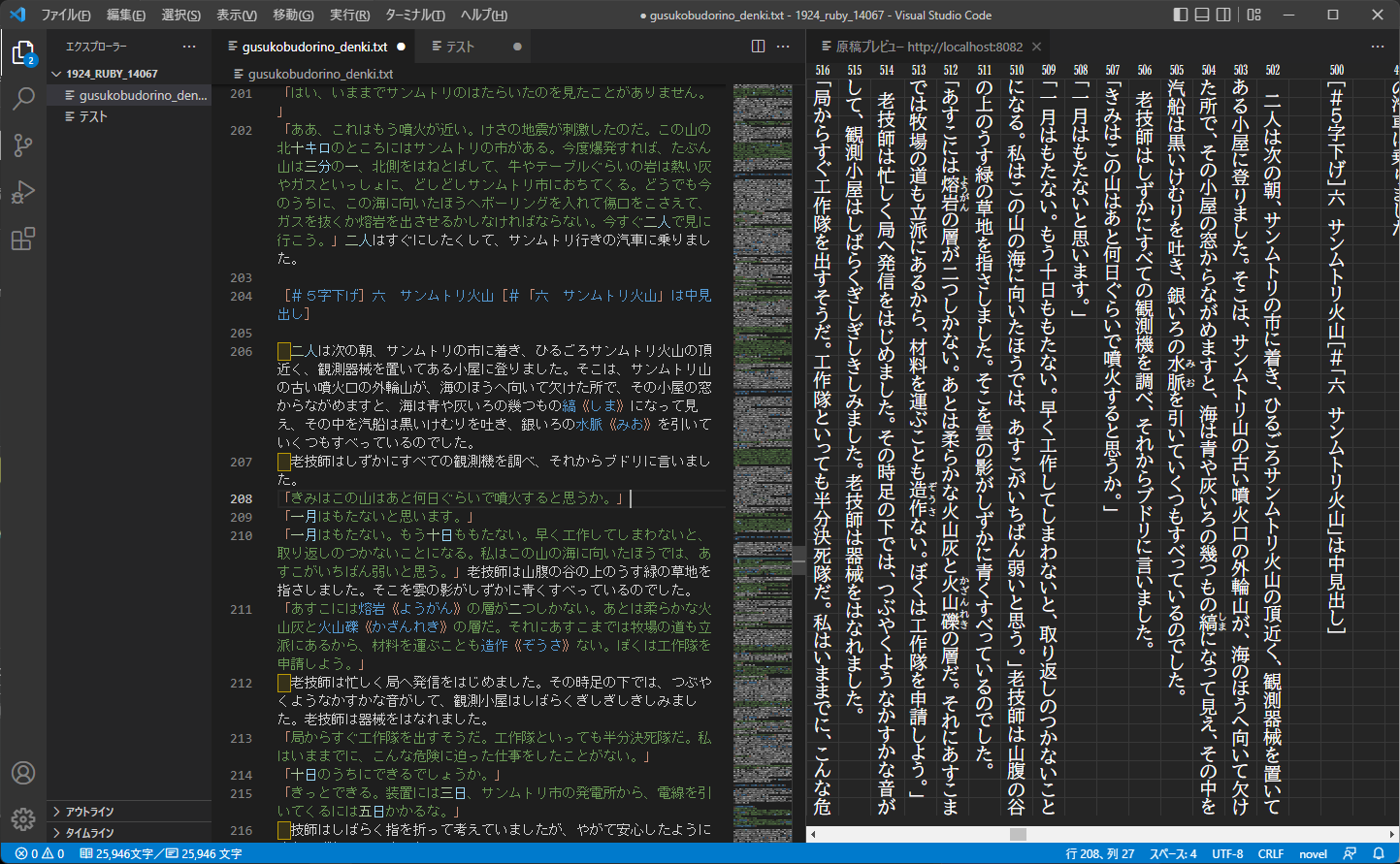Viewport: 1400px width, 864px height.
Task: Click the editor minimap
Action: tap(762, 463)
